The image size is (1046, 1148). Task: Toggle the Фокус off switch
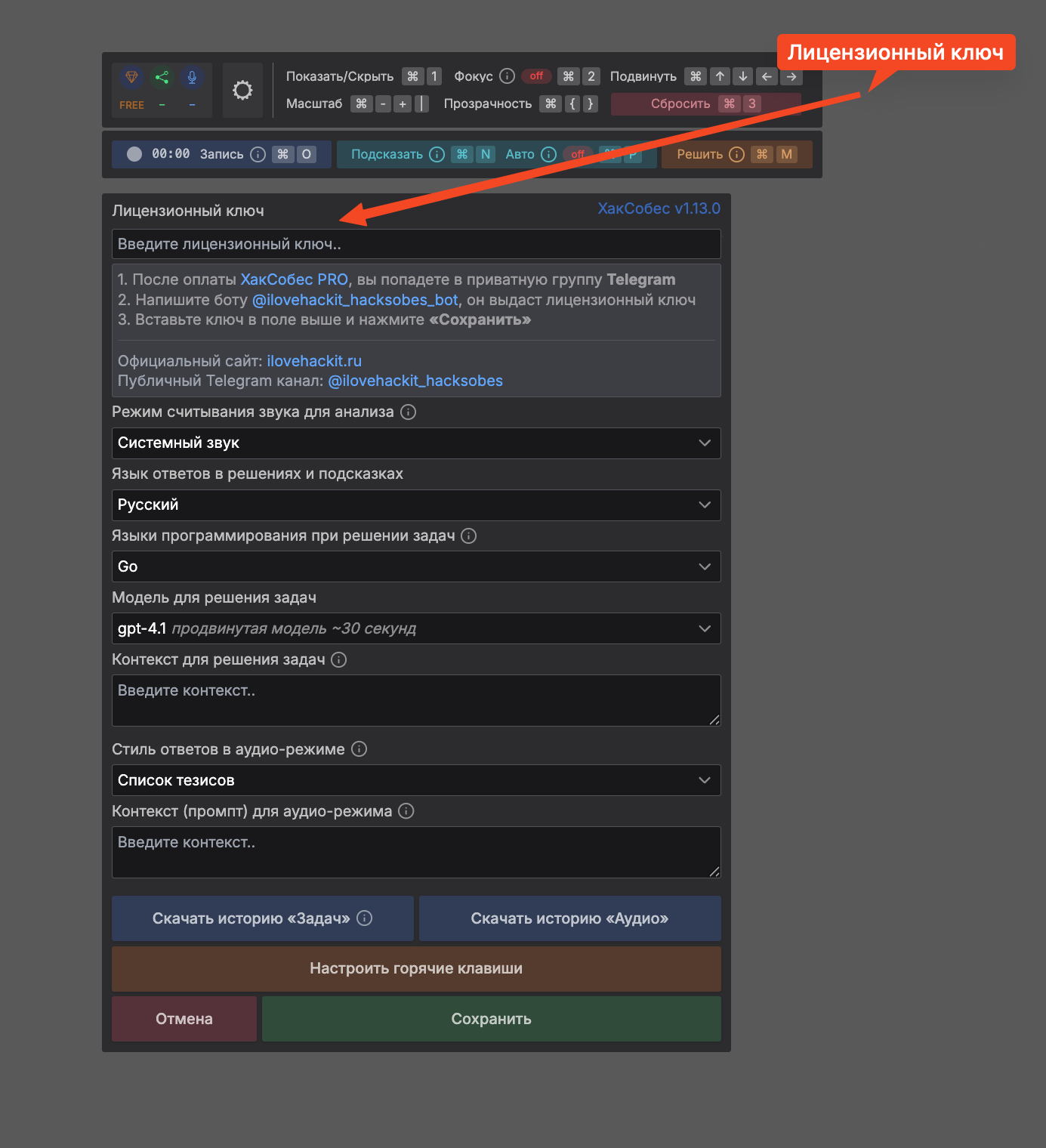pyautogui.click(x=536, y=76)
